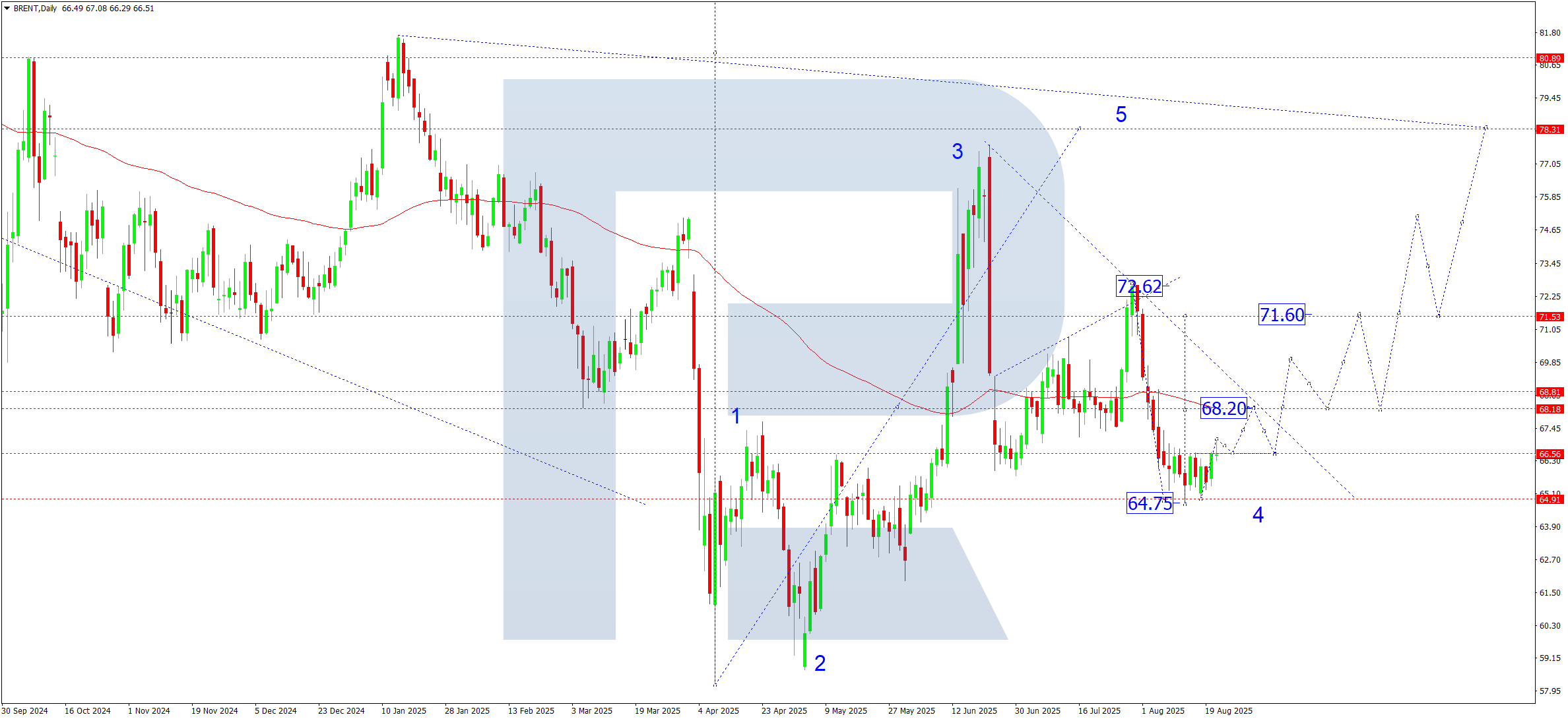Click the 68.20 price label box
This screenshot has width=1568, height=719.
click(x=1224, y=408)
